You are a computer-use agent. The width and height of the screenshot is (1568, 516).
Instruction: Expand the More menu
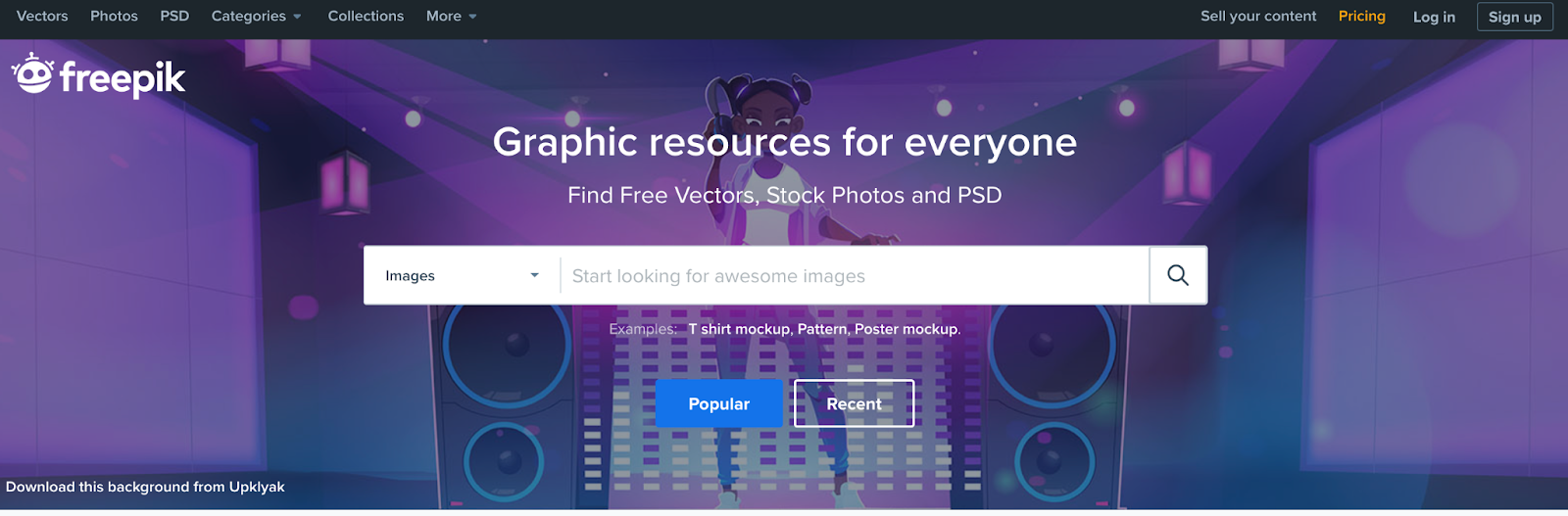coord(451,17)
